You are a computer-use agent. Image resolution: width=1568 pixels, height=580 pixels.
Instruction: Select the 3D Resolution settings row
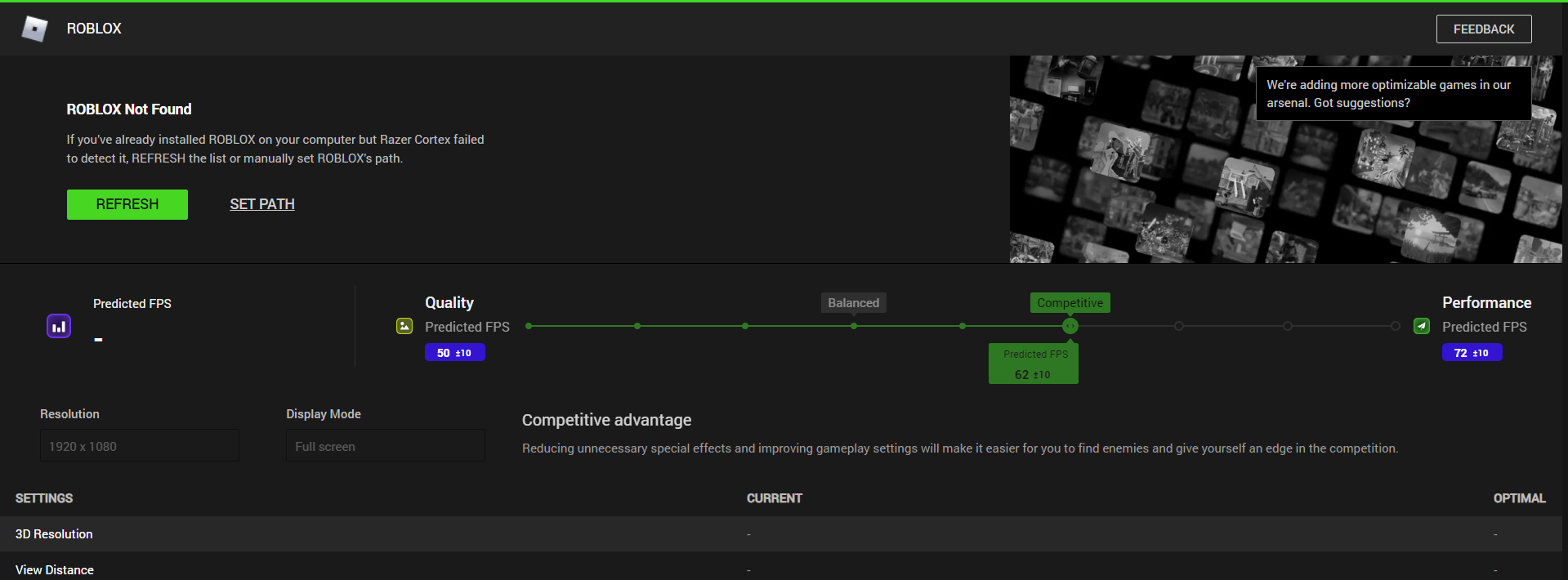pyautogui.click(x=781, y=534)
